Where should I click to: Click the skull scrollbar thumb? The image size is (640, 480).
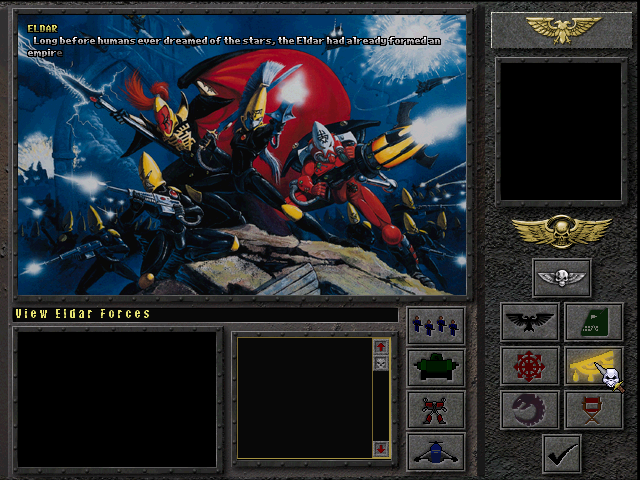click(x=381, y=363)
